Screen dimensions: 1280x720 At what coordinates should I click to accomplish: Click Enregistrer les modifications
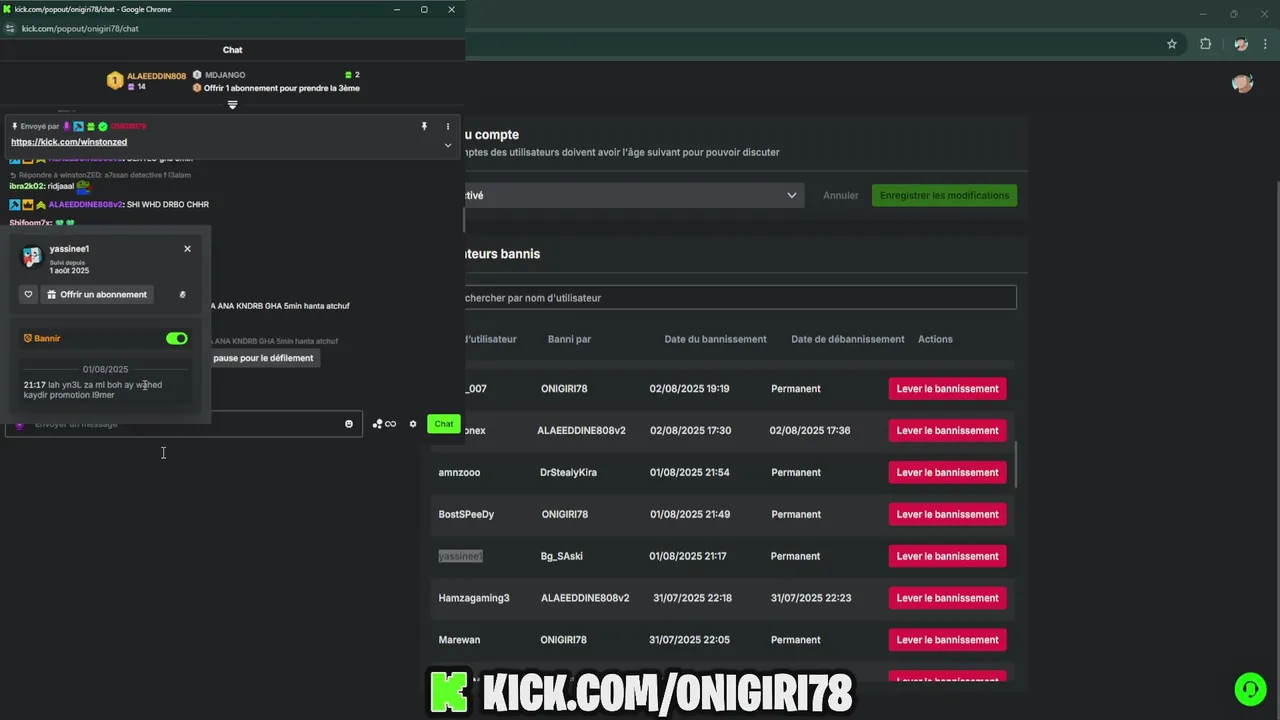(x=944, y=195)
